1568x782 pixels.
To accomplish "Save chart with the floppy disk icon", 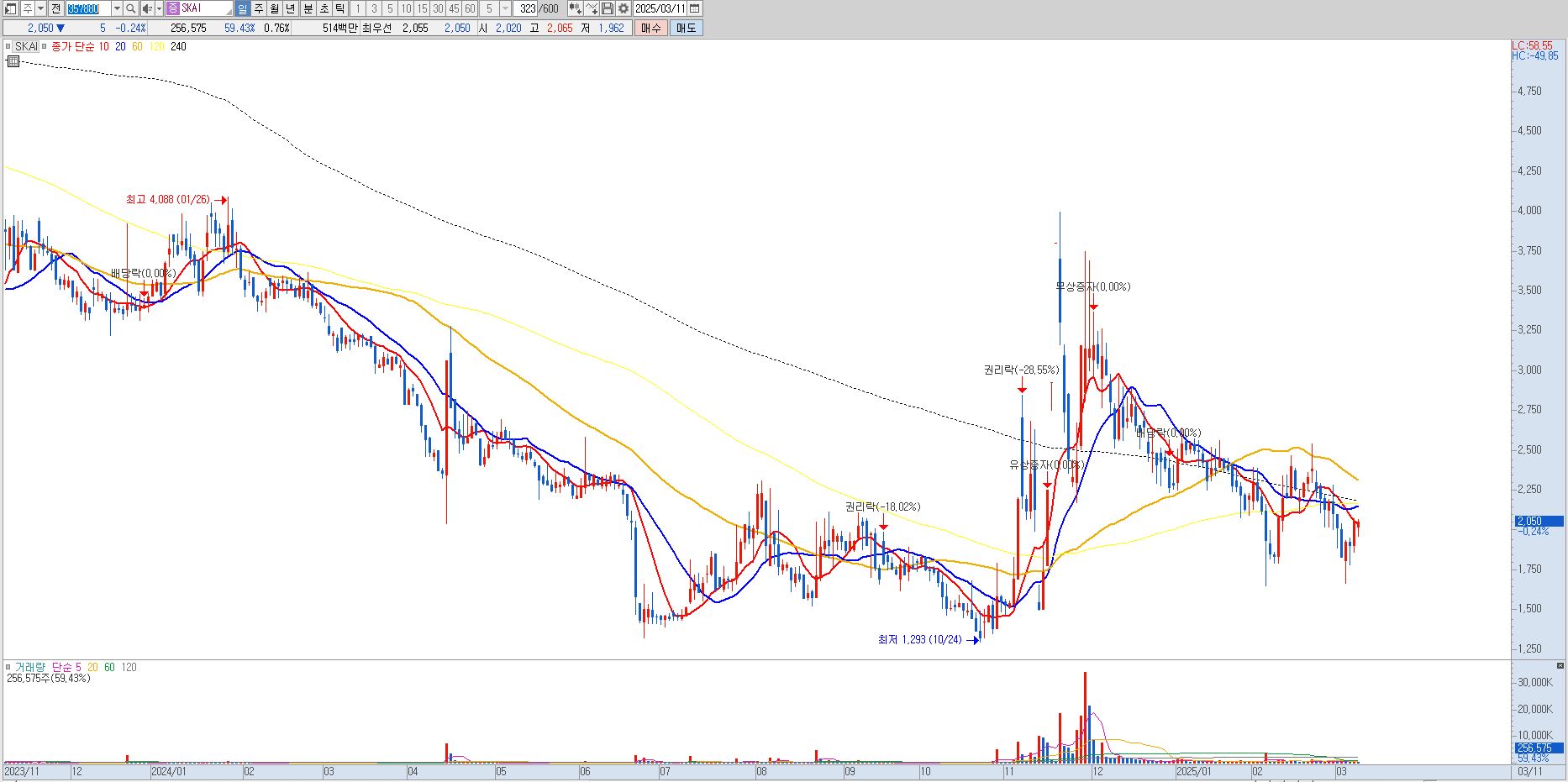I will (607, 8).
